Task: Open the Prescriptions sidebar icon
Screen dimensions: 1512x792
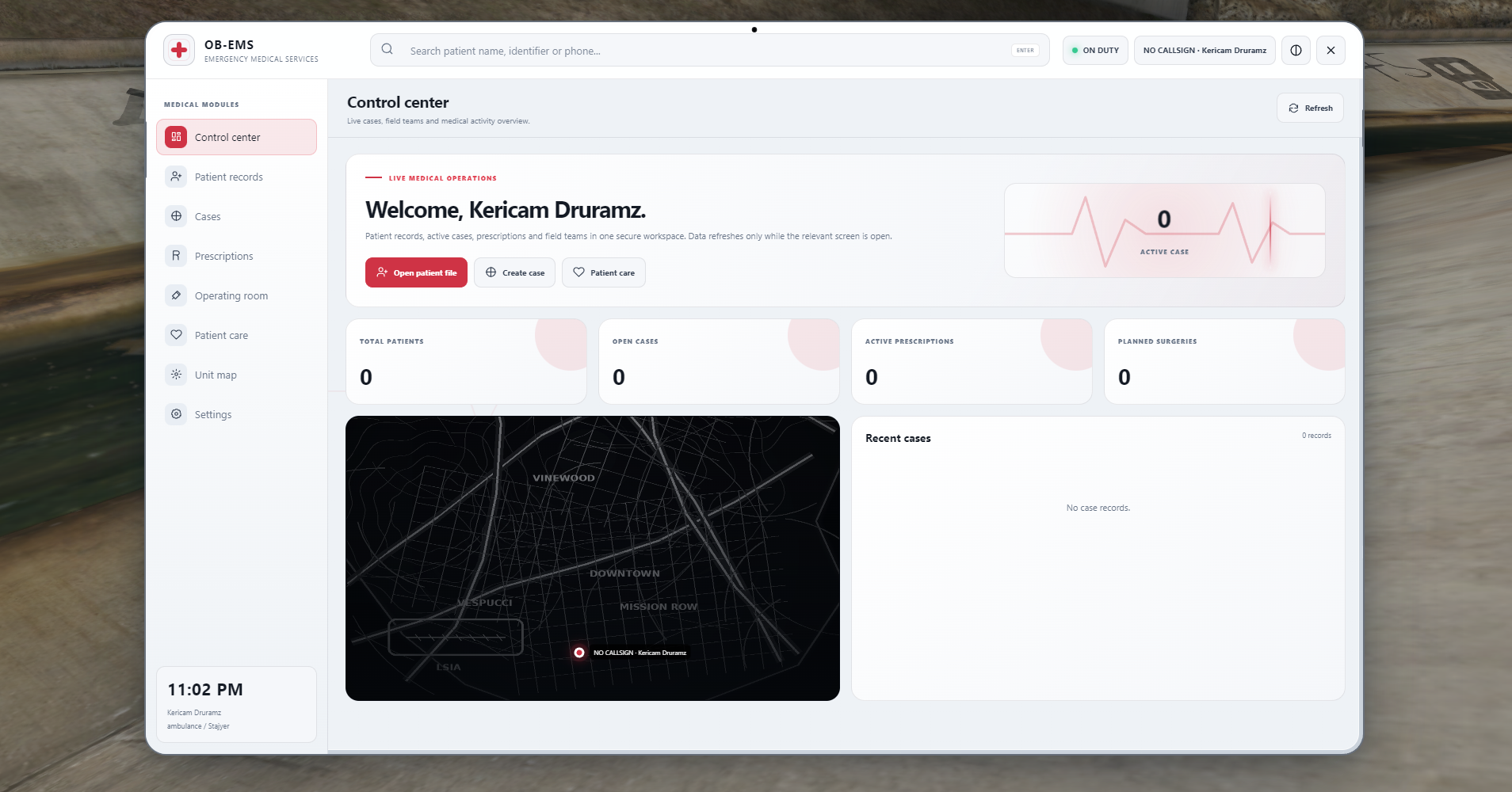Action: tap(176, 256)
